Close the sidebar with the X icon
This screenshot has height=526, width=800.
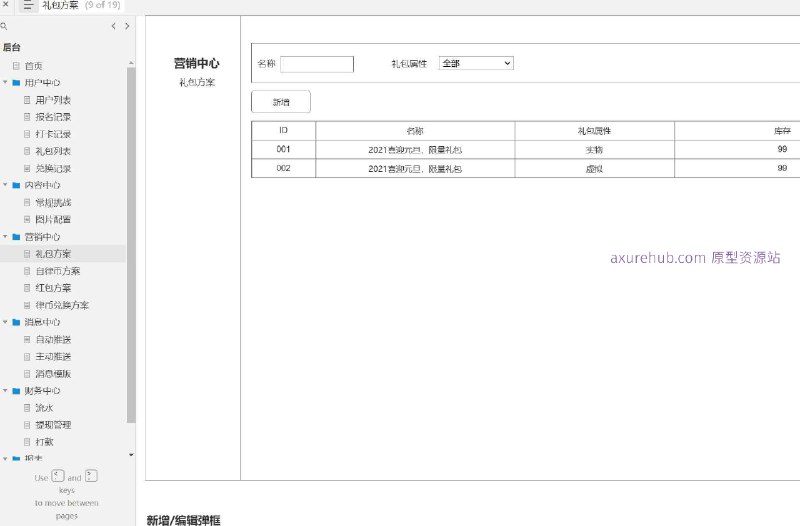pyautogui.click(x=6, y=4)
